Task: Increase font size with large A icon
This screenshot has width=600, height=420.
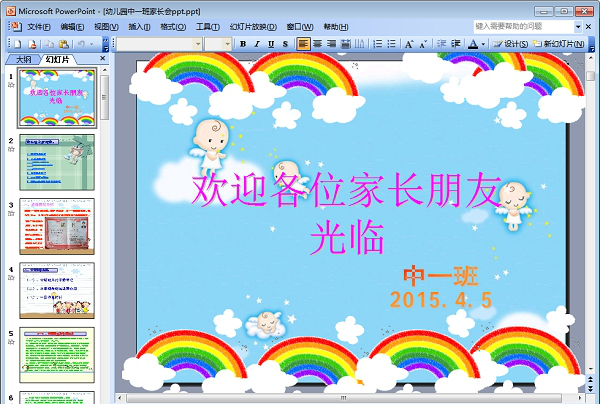Action: tap(409, 44)
